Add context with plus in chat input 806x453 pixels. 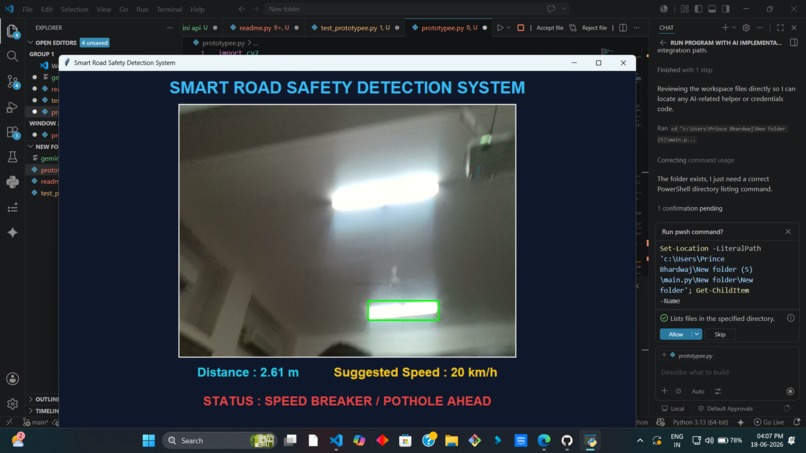pos(664,391)
